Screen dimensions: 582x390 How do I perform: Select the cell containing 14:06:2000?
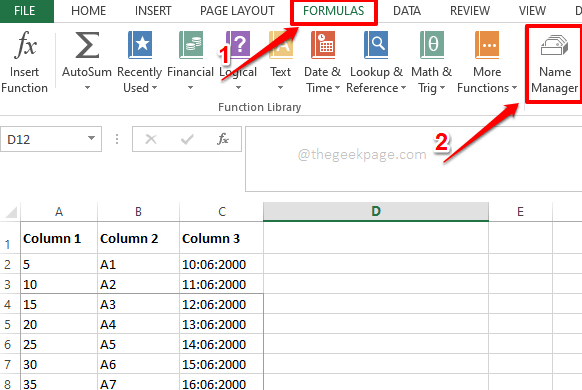[x=222, y=344]
